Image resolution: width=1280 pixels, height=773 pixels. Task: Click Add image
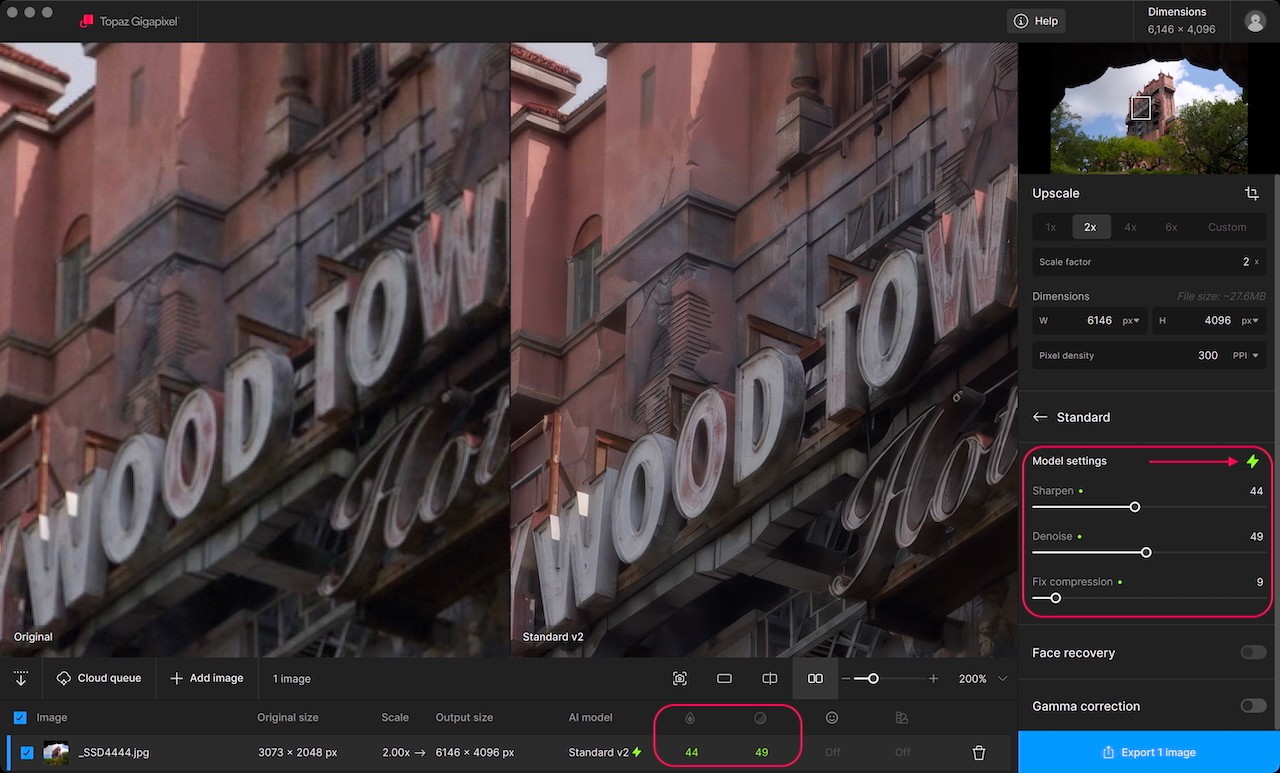coord(207,678)
